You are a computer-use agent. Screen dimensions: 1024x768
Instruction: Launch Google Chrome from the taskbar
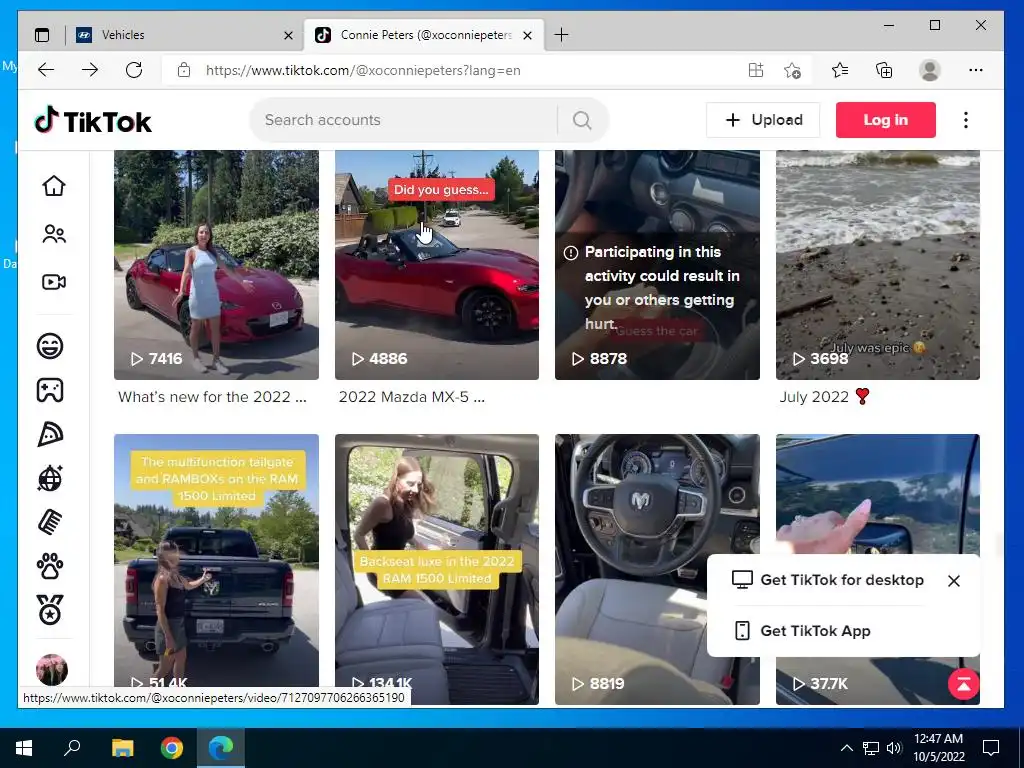[x=172, y=748]
